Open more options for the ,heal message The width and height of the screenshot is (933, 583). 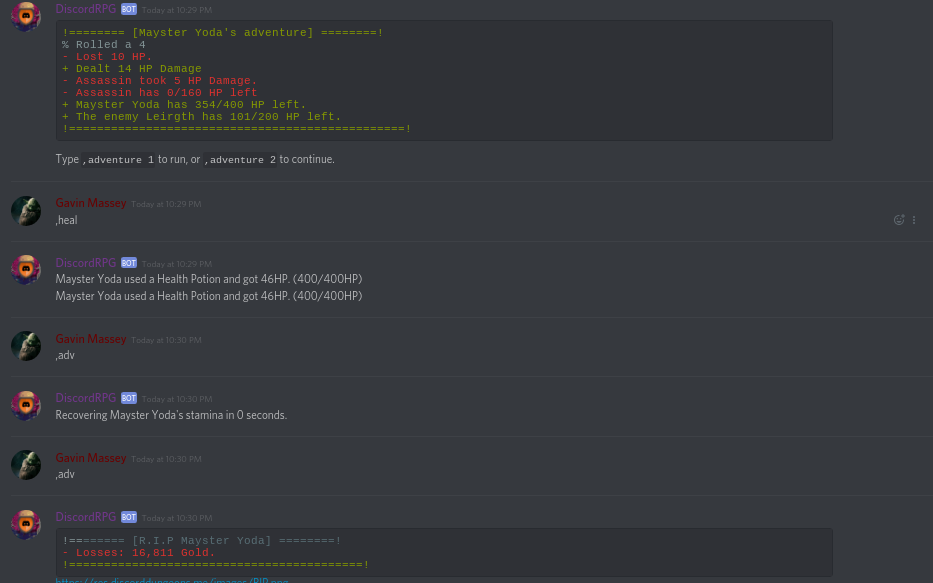(x=914, y=220)
